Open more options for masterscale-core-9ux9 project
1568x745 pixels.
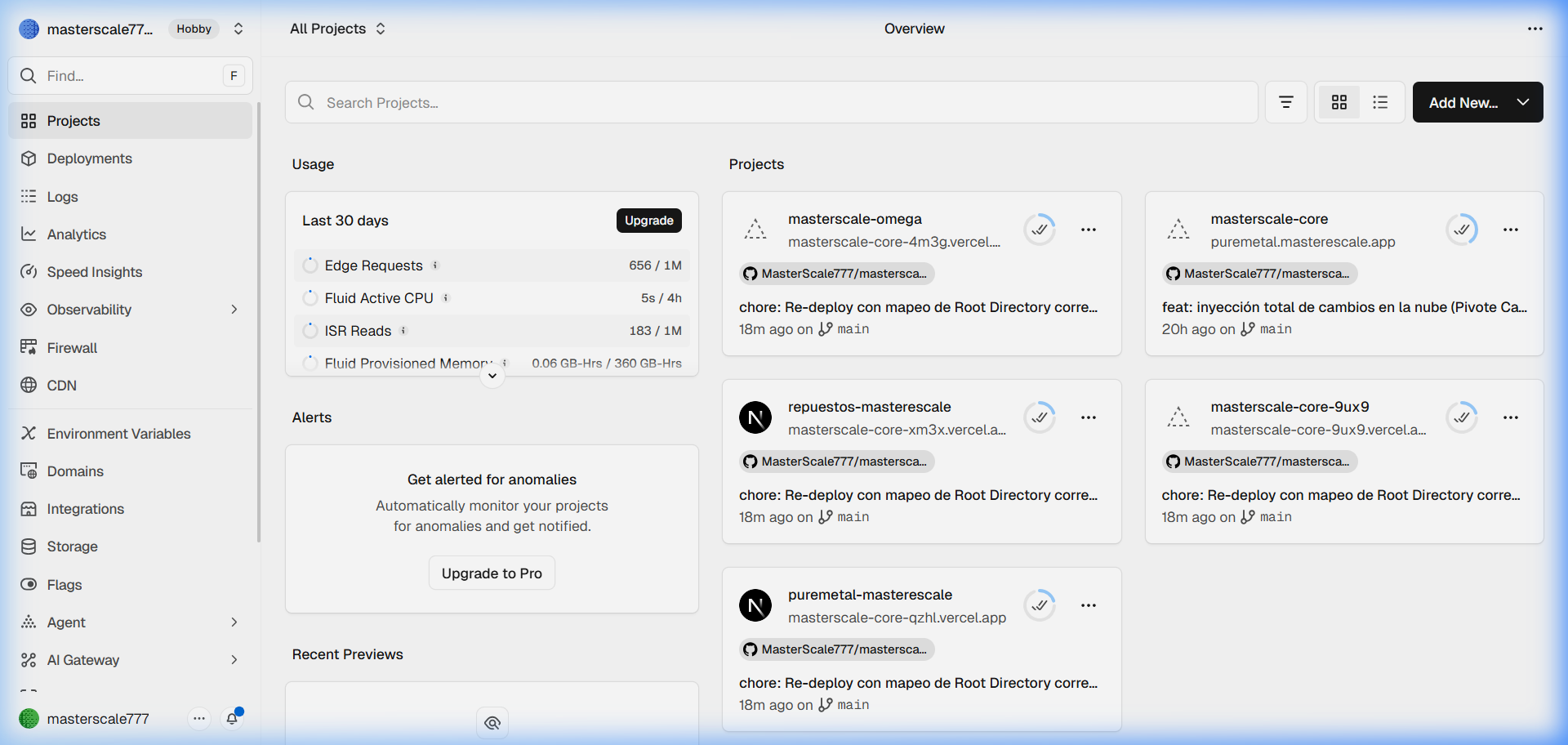pyautogui.click(x=1511, y=417)
